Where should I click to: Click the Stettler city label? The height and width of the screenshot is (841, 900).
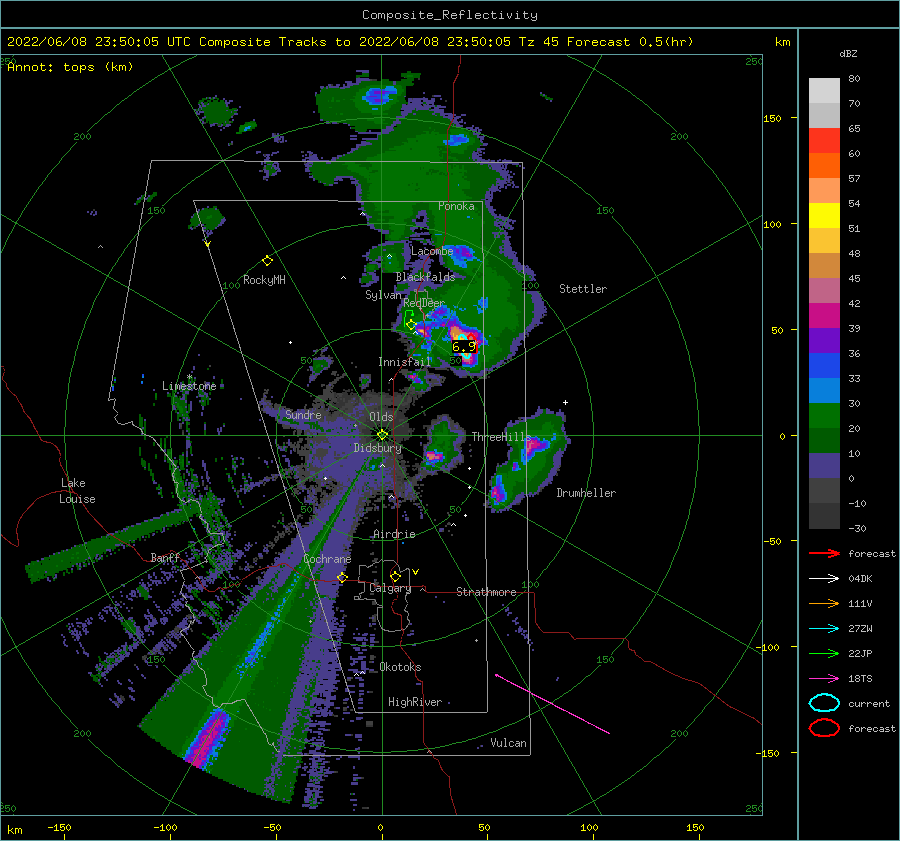point(583,289)
